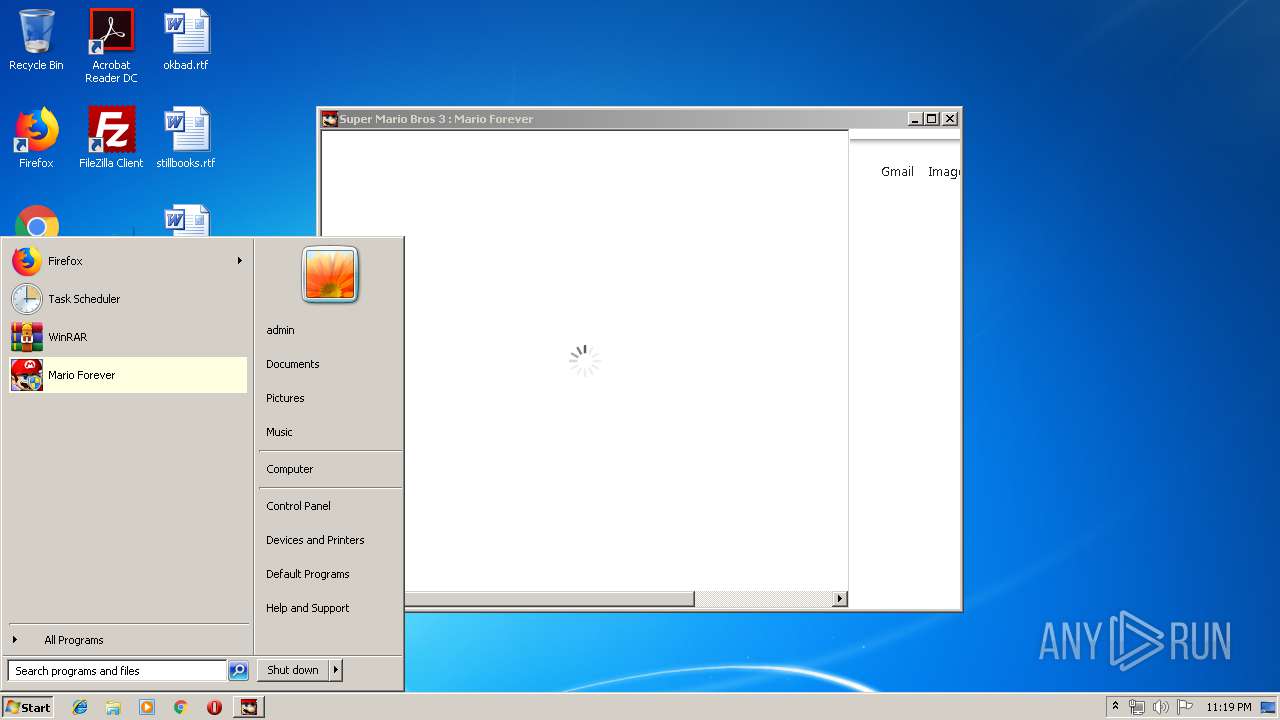Maximize the Mario Forever window
Image resolution: width=1280 pixels, height=720 pixels.
click(x=932, y=119)
